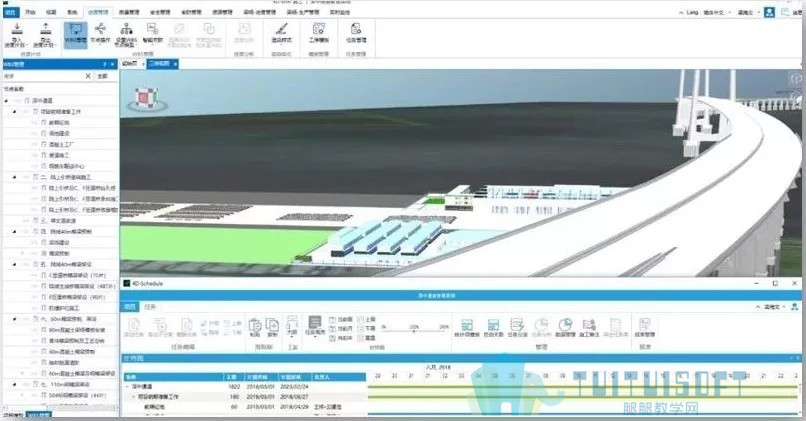Switch to the 实时监控 ribbon tab
Viewport: 806px width, 421px height.
pos(340,12)
